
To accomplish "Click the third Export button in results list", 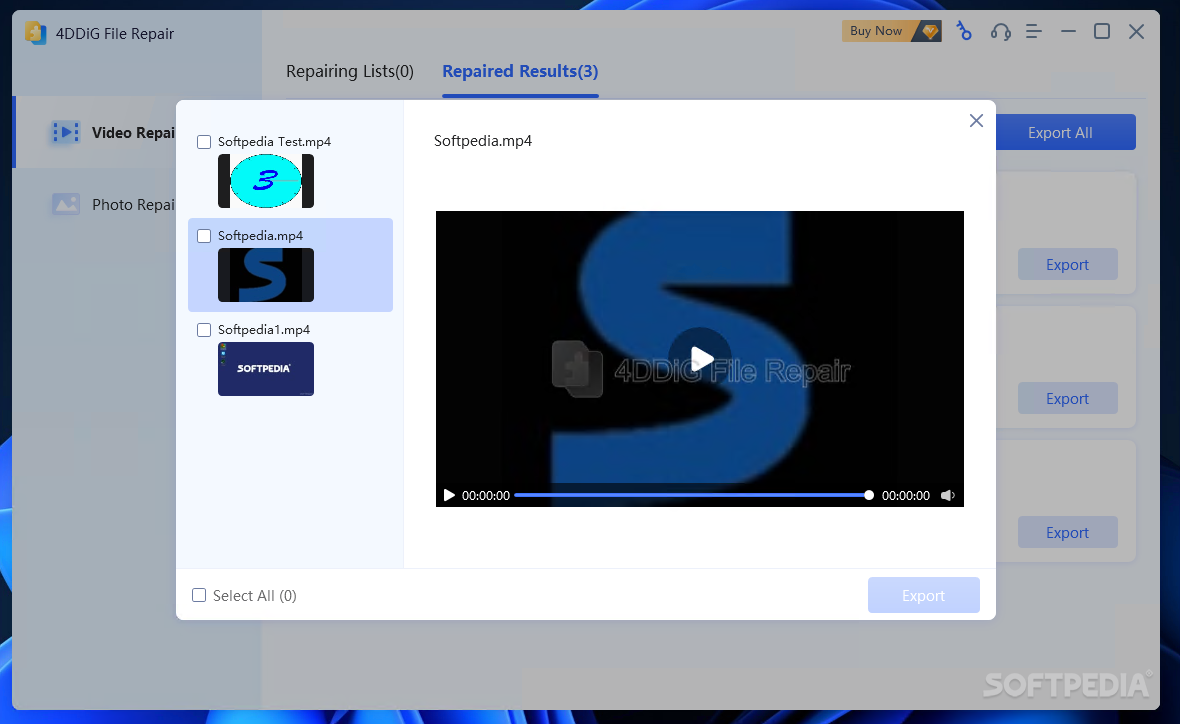I will click(x=1067, y=532).
